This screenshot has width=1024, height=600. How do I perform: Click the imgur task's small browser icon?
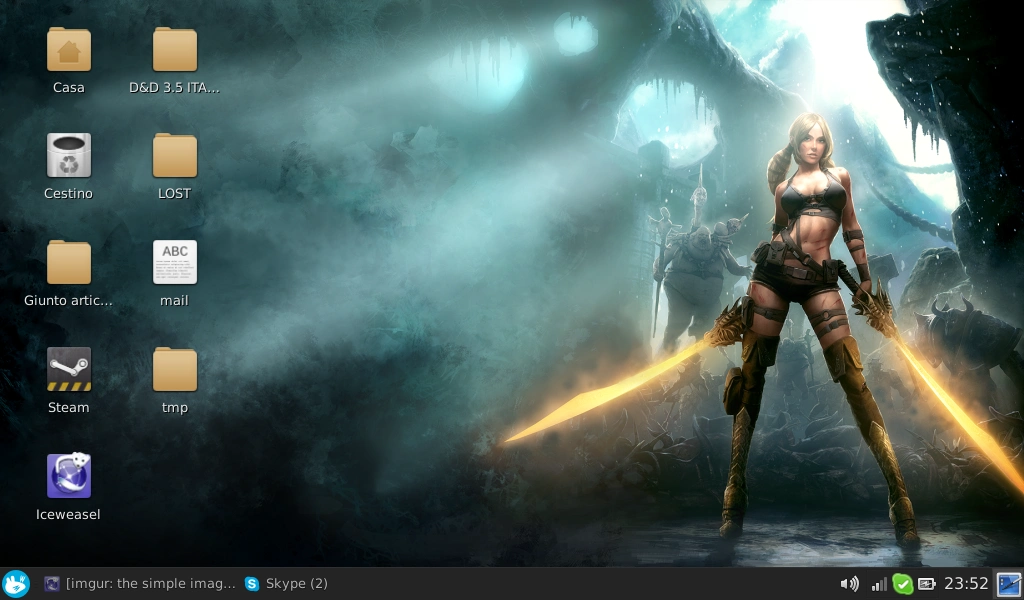[x=52, y=584]
